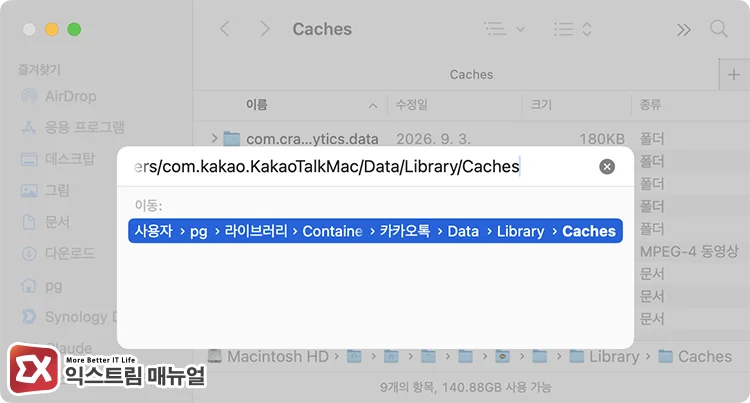Clear the Go to Folder path field
The image size is (750, 403).
pyautogui.click(x=607, y=167)
